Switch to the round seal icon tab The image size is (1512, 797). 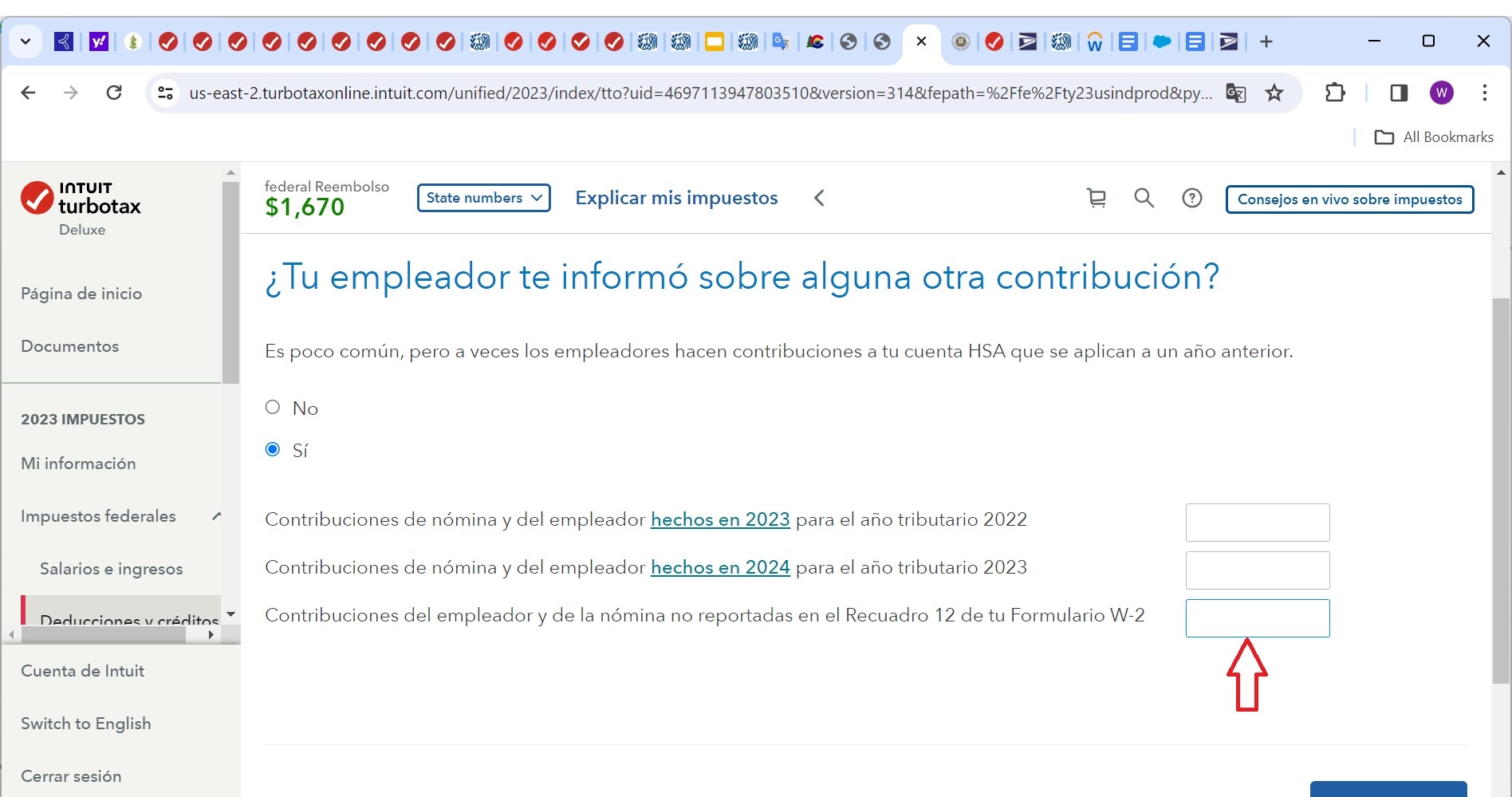tap(961, 41)
